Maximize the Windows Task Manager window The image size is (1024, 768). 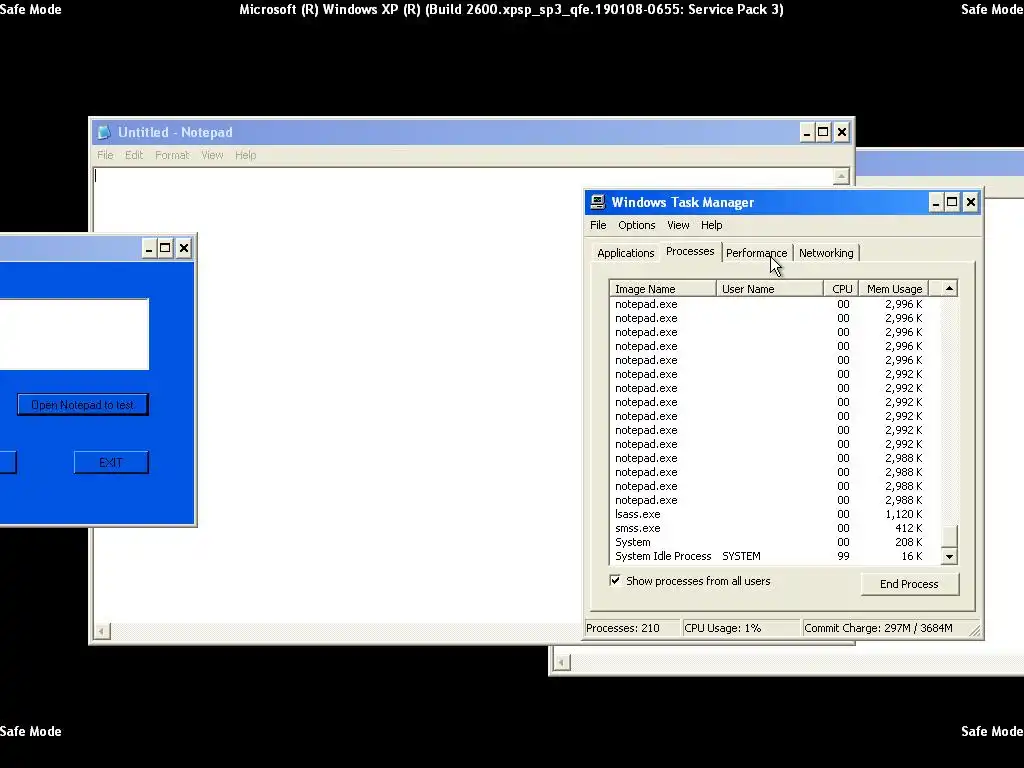point(952,202)
